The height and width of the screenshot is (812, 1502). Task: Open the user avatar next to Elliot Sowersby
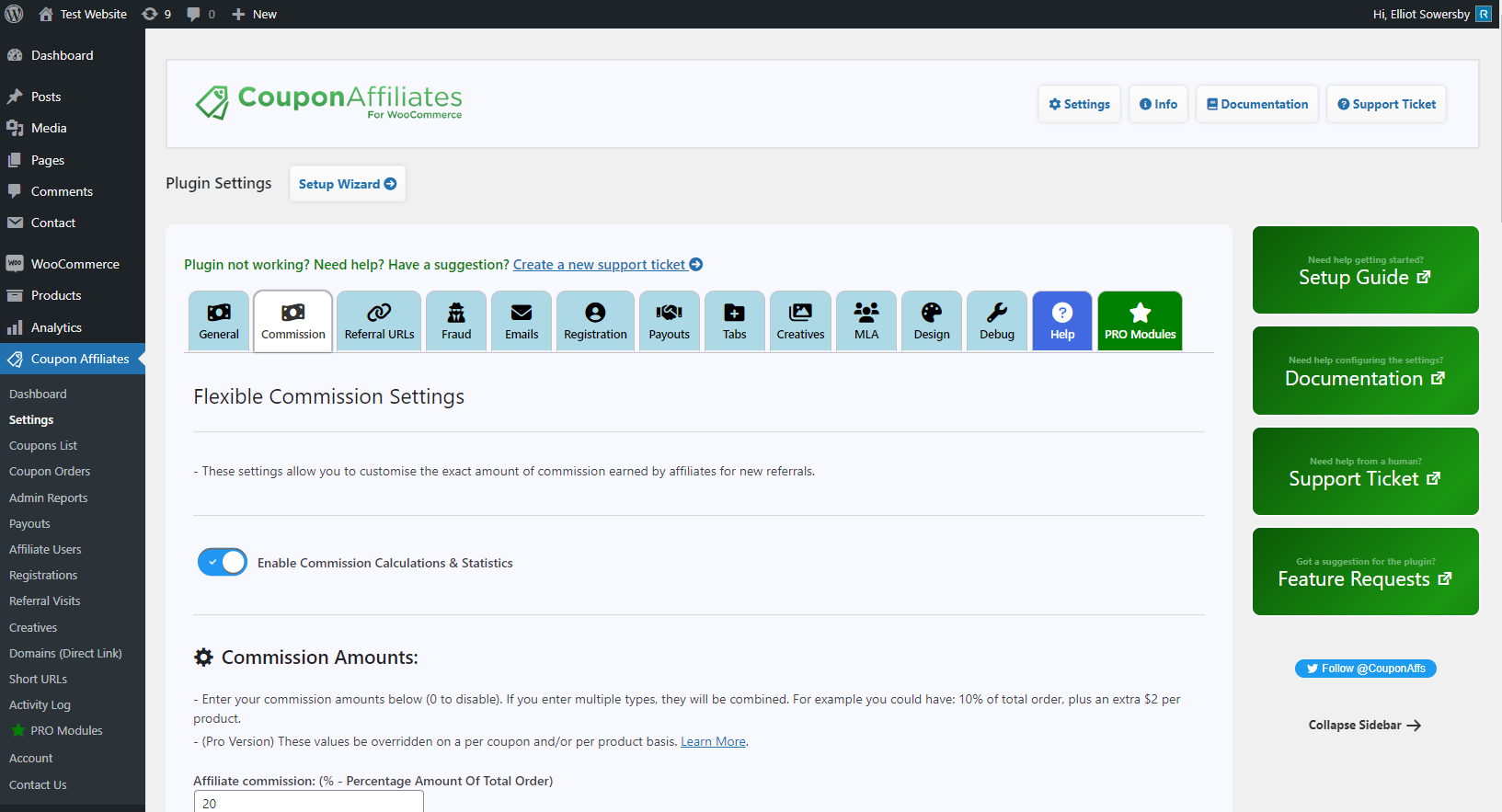point(1484,14)
